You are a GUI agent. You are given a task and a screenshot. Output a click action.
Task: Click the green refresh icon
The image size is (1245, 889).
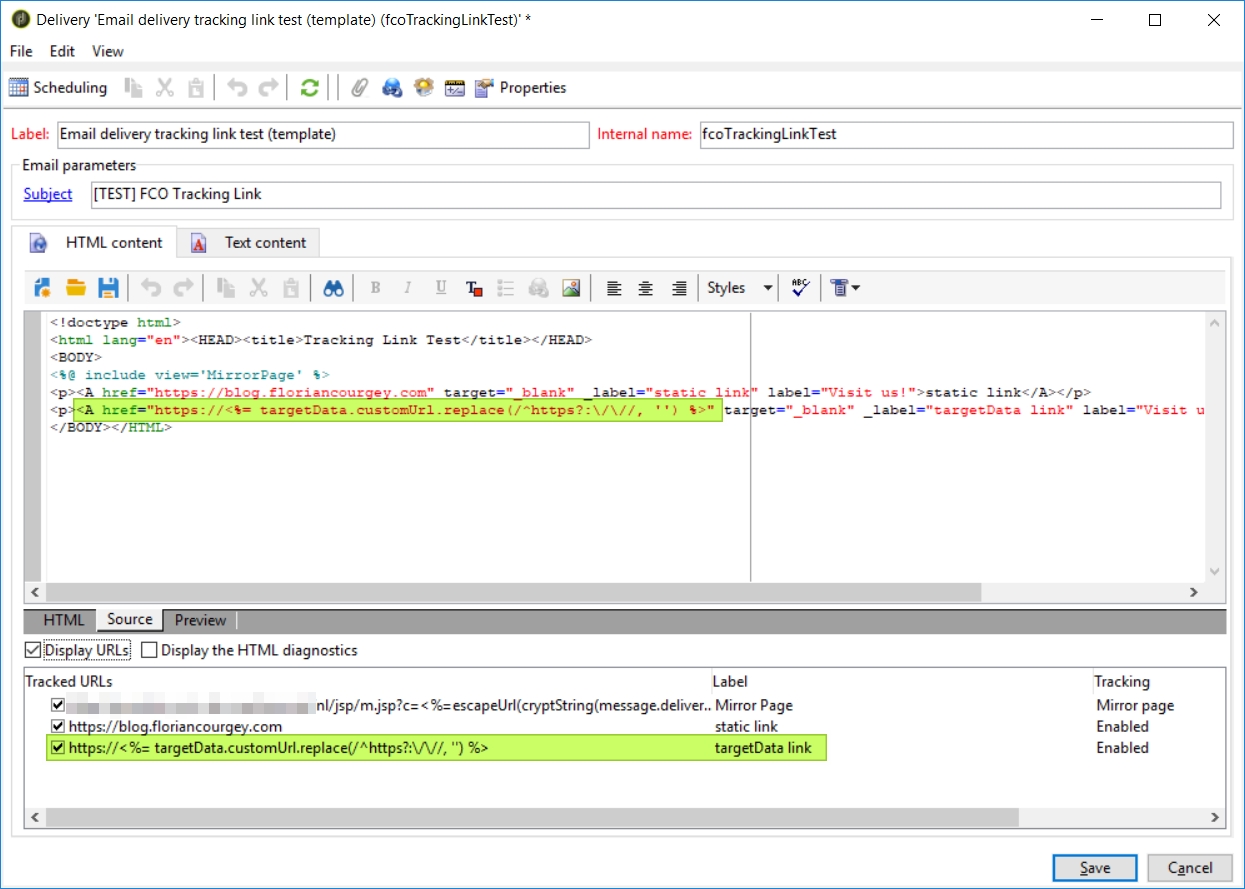[309, 88]
